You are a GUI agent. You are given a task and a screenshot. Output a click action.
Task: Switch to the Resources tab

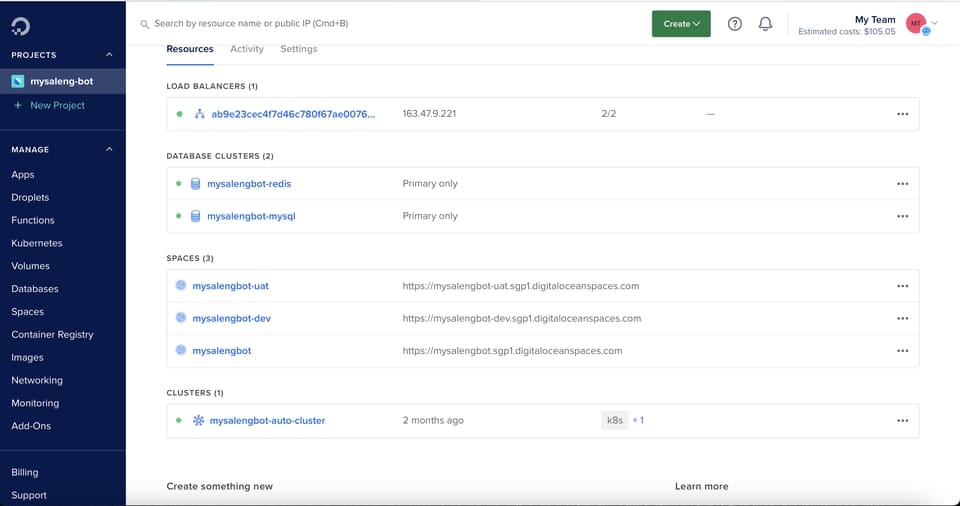[190, 49]
